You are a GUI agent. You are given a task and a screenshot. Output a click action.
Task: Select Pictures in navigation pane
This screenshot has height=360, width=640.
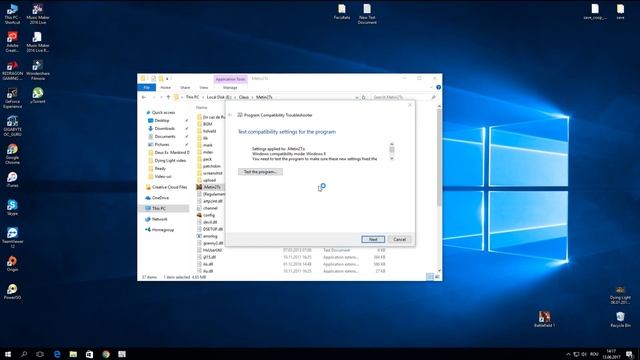click(162, 144)
